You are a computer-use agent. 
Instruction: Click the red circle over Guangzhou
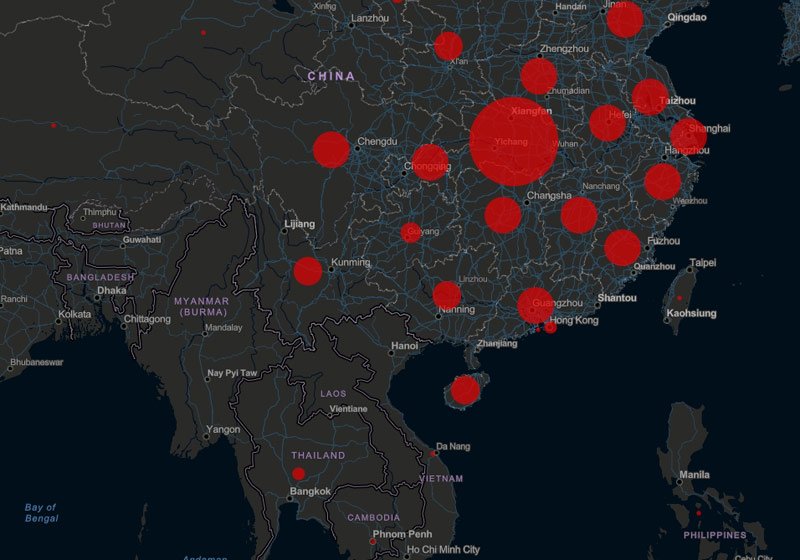click(535, 305)
